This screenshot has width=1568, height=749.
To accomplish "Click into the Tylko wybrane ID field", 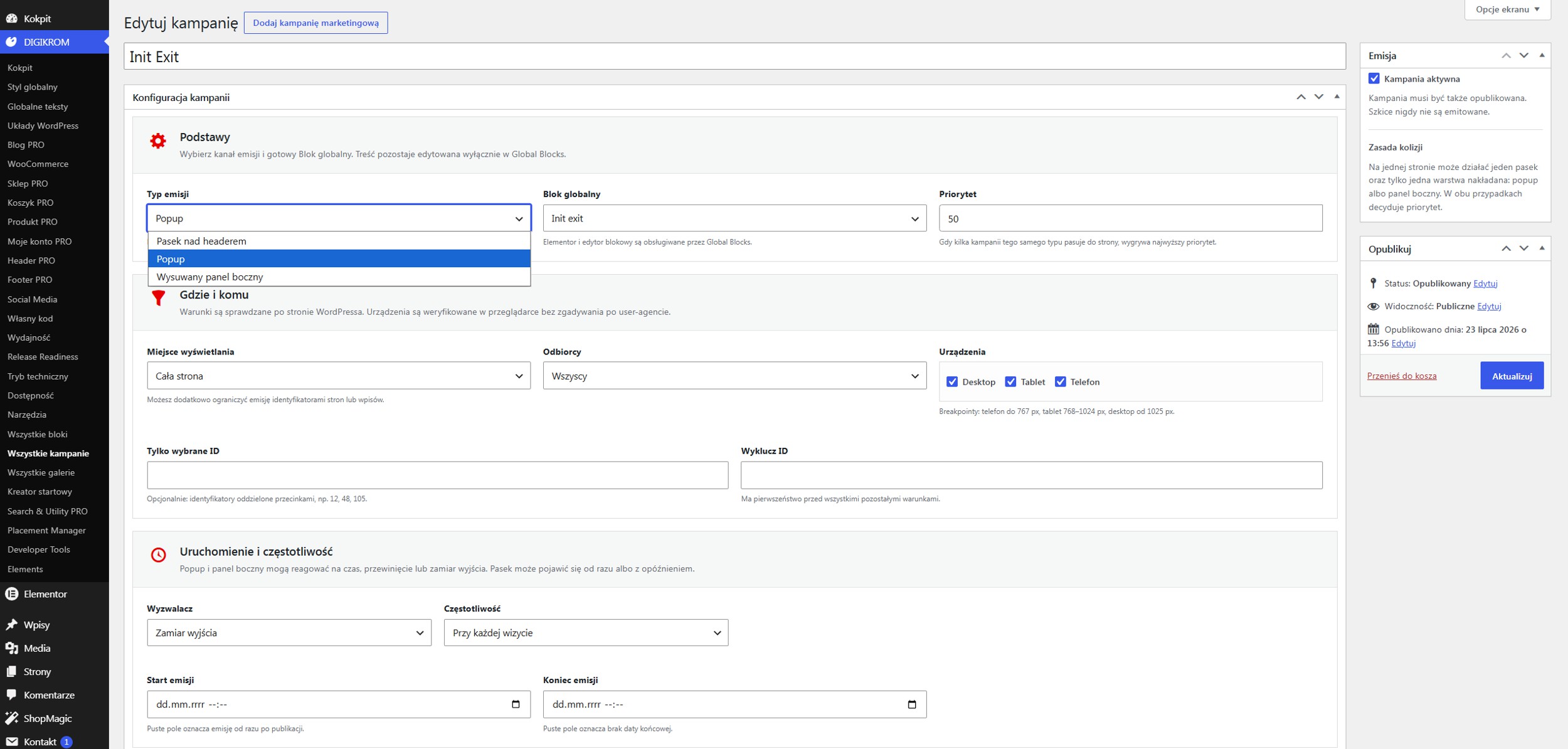I will (x=437, y=475).
